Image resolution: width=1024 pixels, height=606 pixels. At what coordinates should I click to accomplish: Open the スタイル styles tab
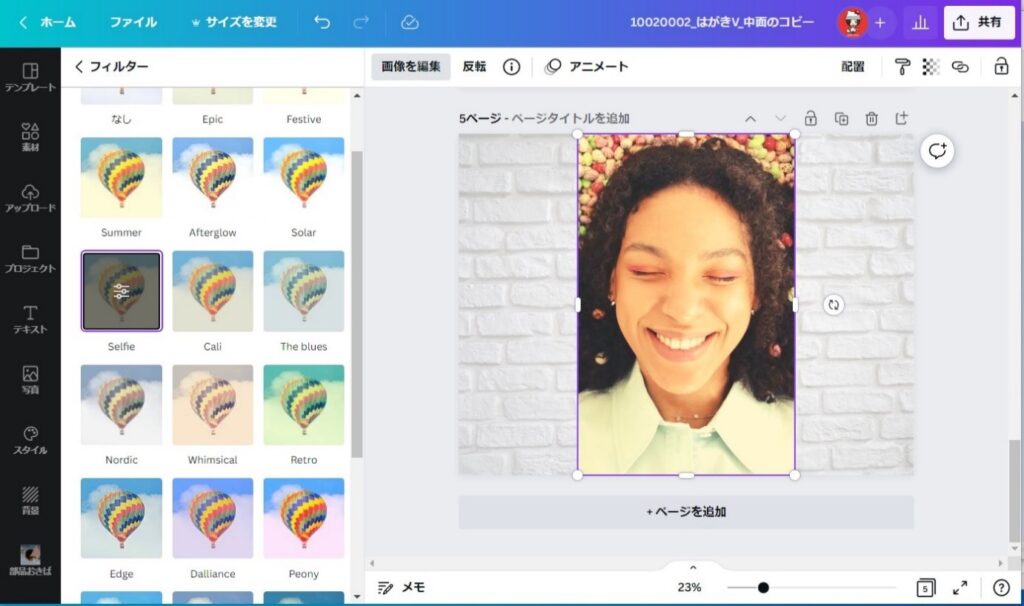30,440
